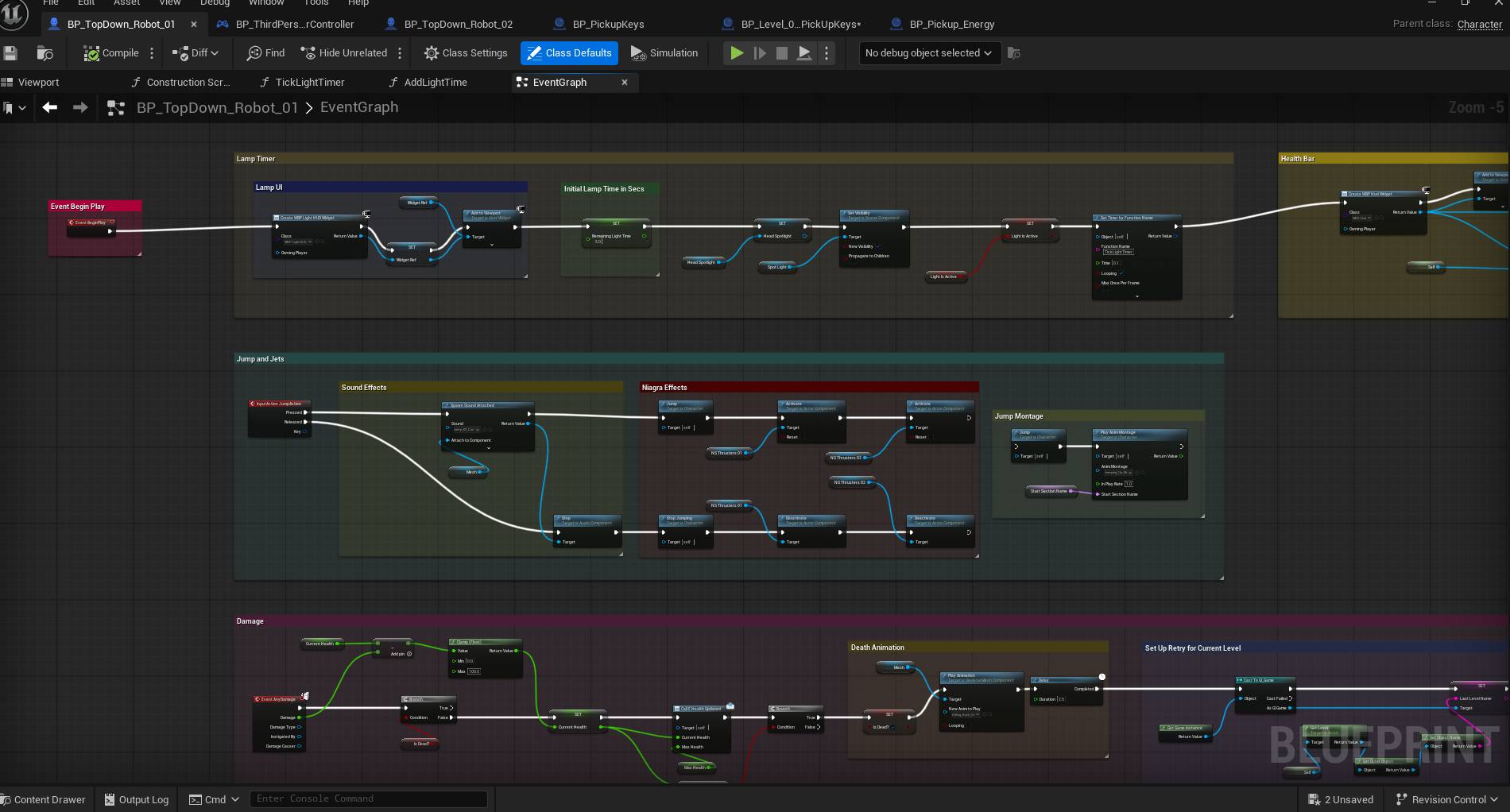Expand Add to Viewport advanced pins
This screenshot has width=1510, height=812.
pos(491,245)
